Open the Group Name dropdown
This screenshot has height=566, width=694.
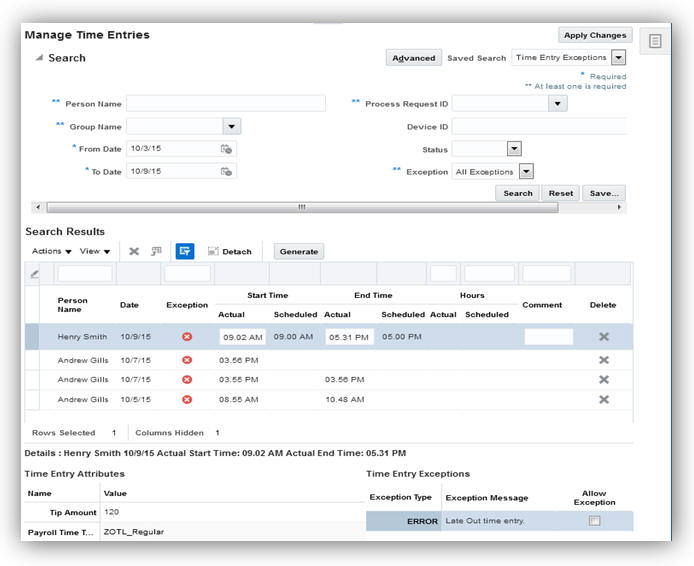[231, 127]
